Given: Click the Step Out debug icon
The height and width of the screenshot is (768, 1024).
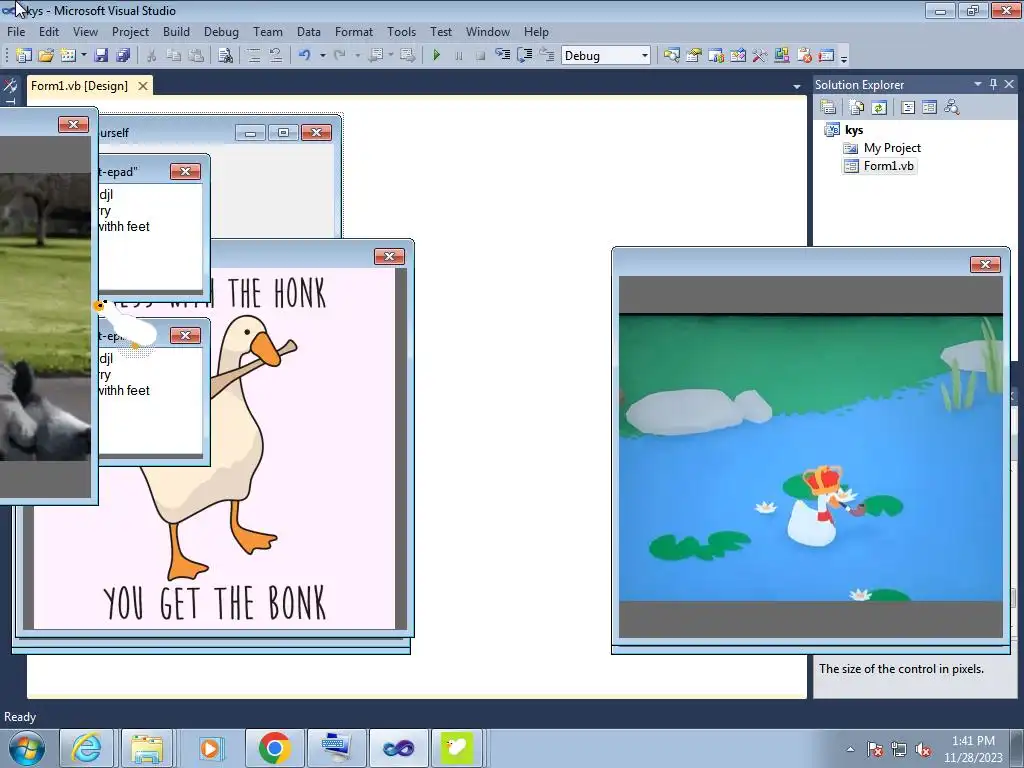Looking at the screenshot, I should (546, 56).
